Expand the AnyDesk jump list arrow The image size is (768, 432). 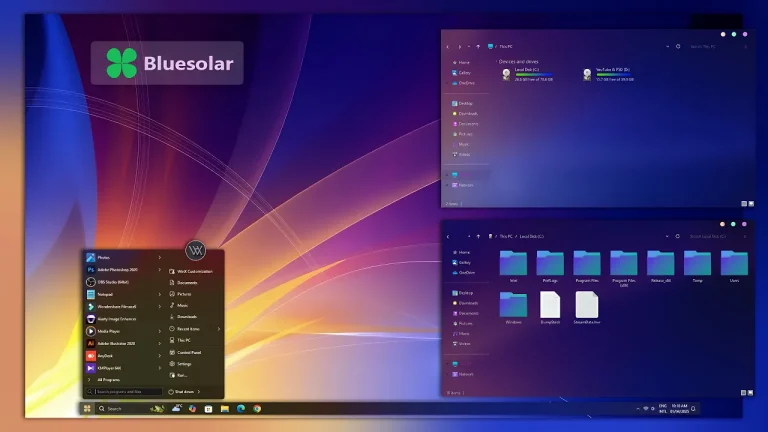[x=160, y=356]
